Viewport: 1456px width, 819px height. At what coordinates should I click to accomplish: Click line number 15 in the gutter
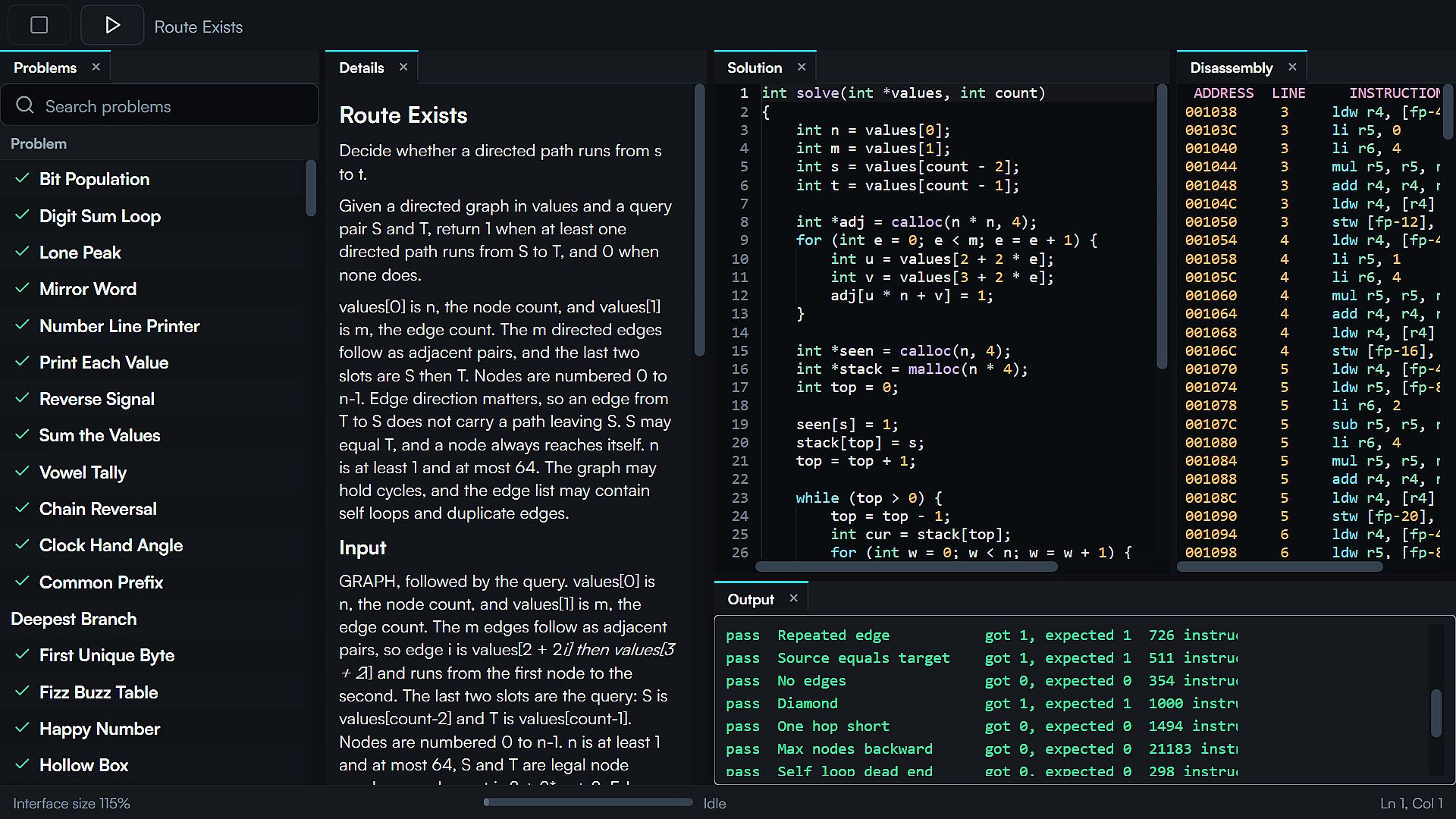739,350
